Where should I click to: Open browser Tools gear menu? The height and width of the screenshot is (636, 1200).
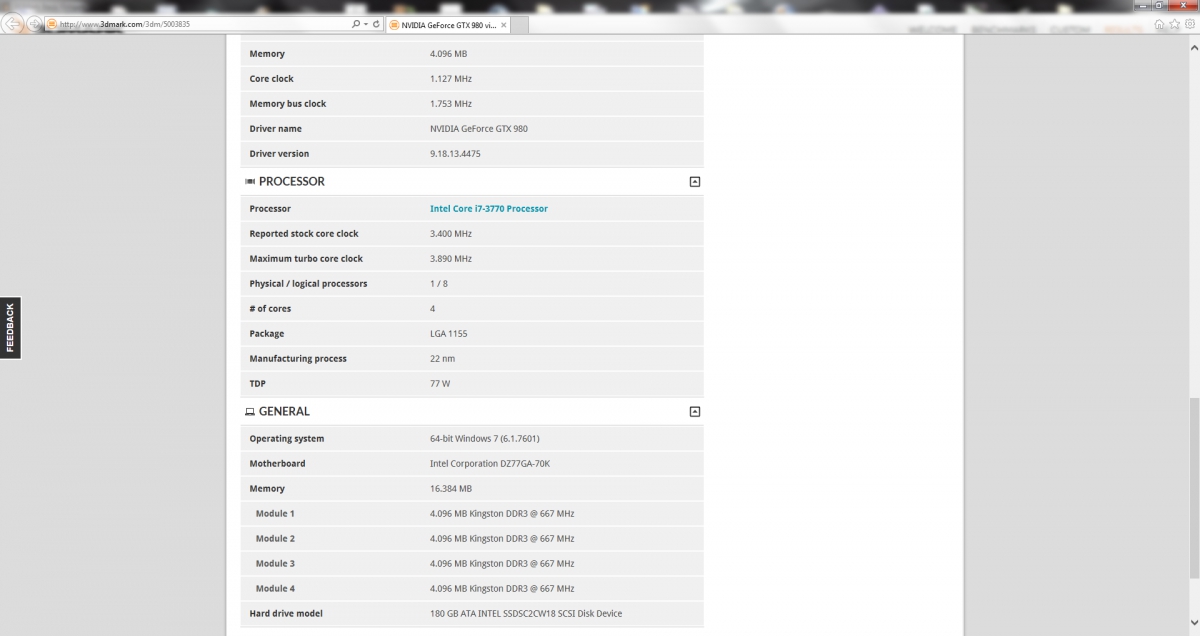[1188, 24]
